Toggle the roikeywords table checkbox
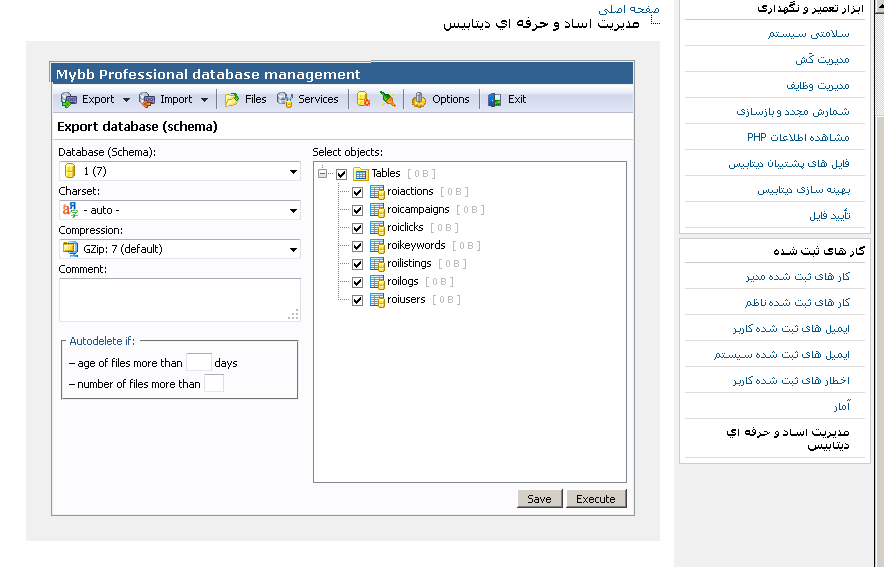Screen dimensions: 884x567 pyautogui.click(x=357, y=246)
